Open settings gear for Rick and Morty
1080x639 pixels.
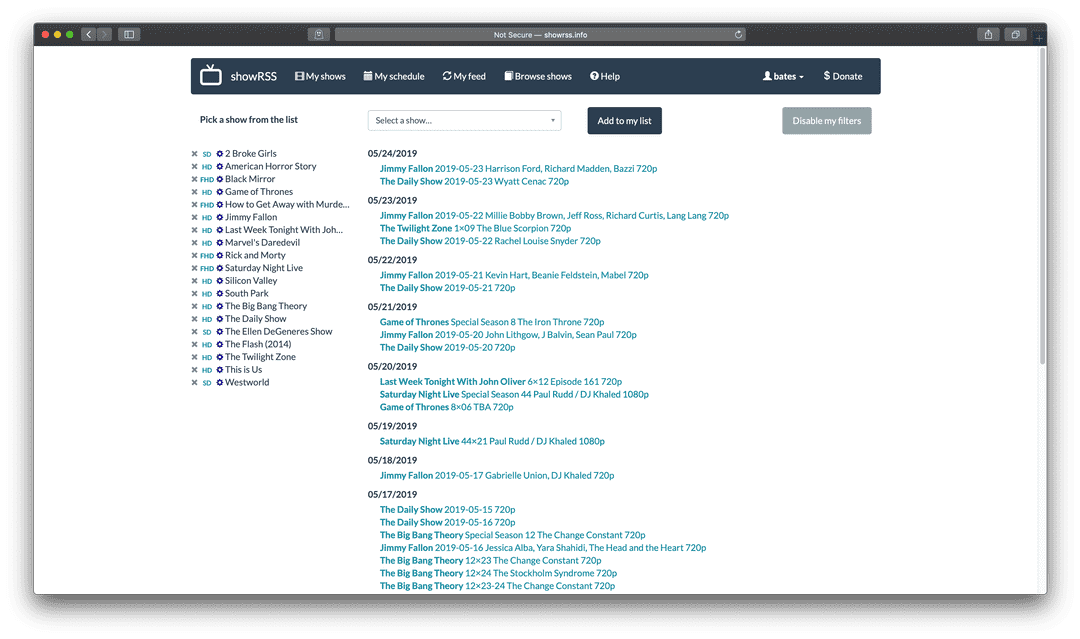click(x=220, y=255)
